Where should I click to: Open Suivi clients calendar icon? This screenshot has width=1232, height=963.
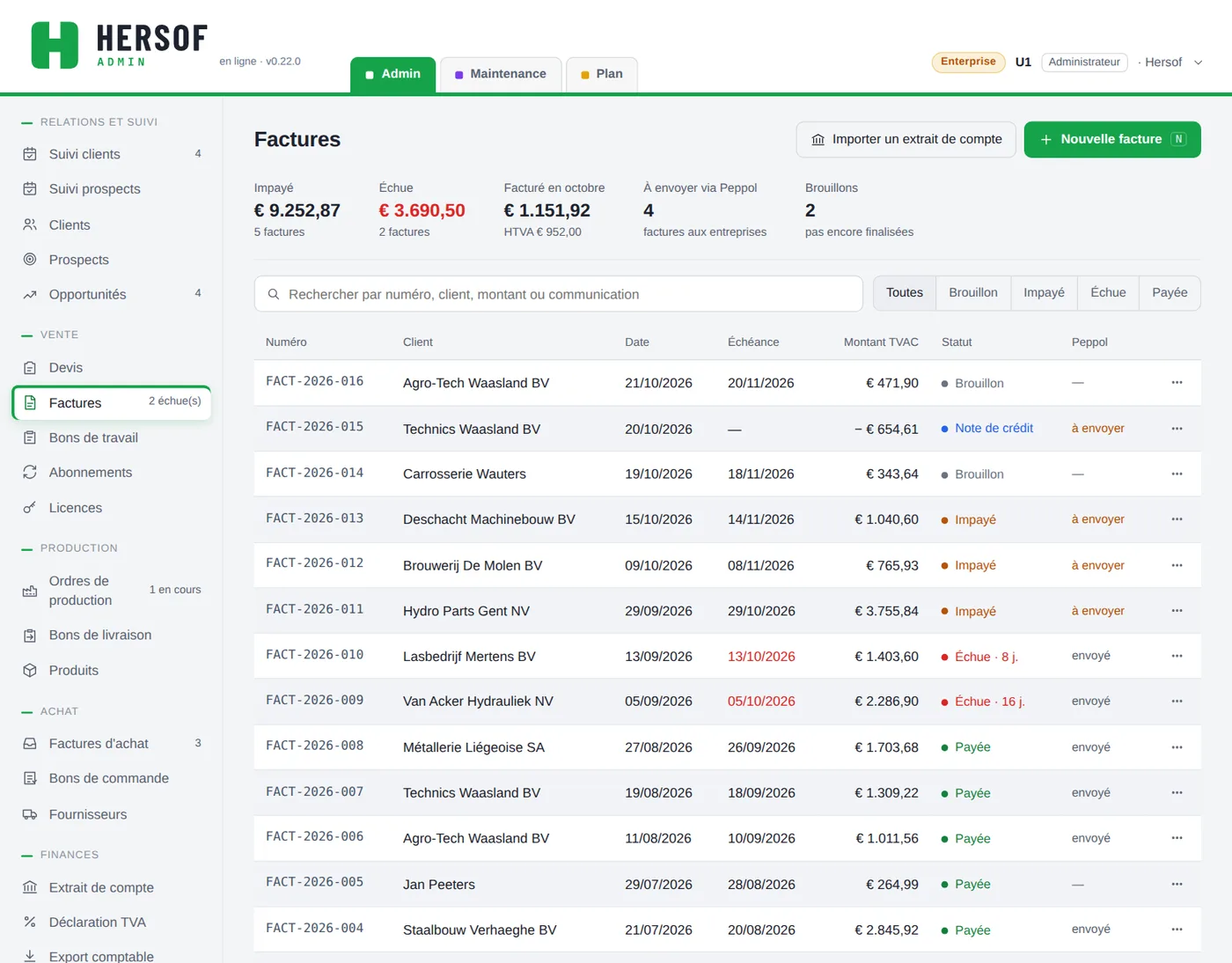pos(30,154)
